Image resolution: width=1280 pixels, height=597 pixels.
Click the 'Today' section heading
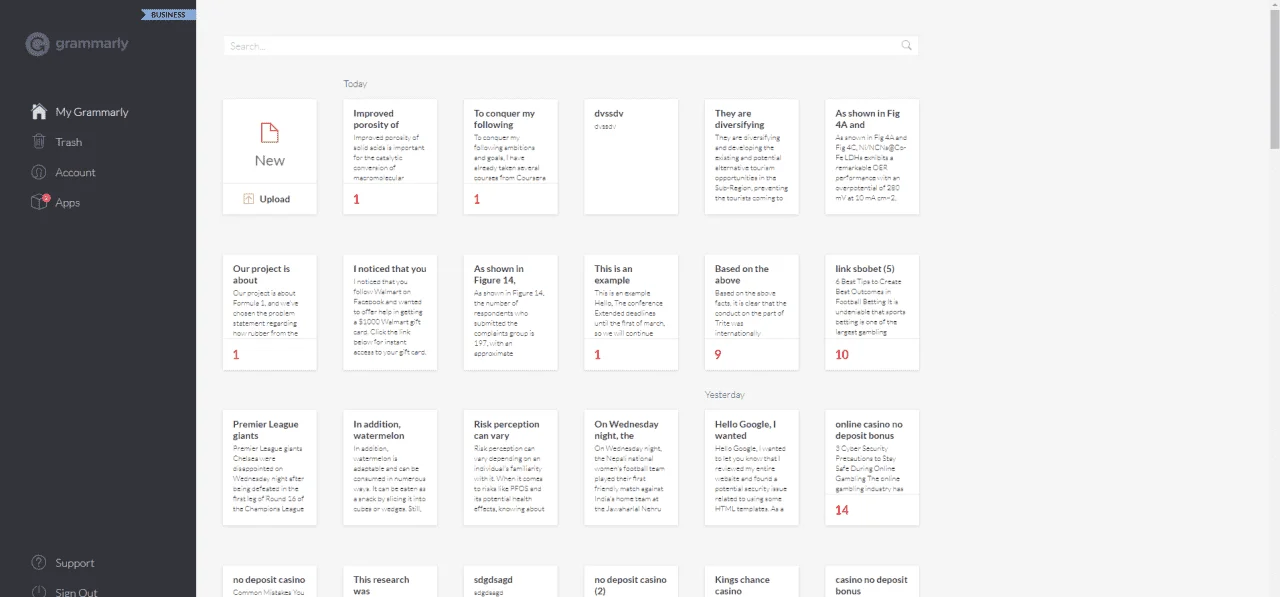tap(355, 84)
